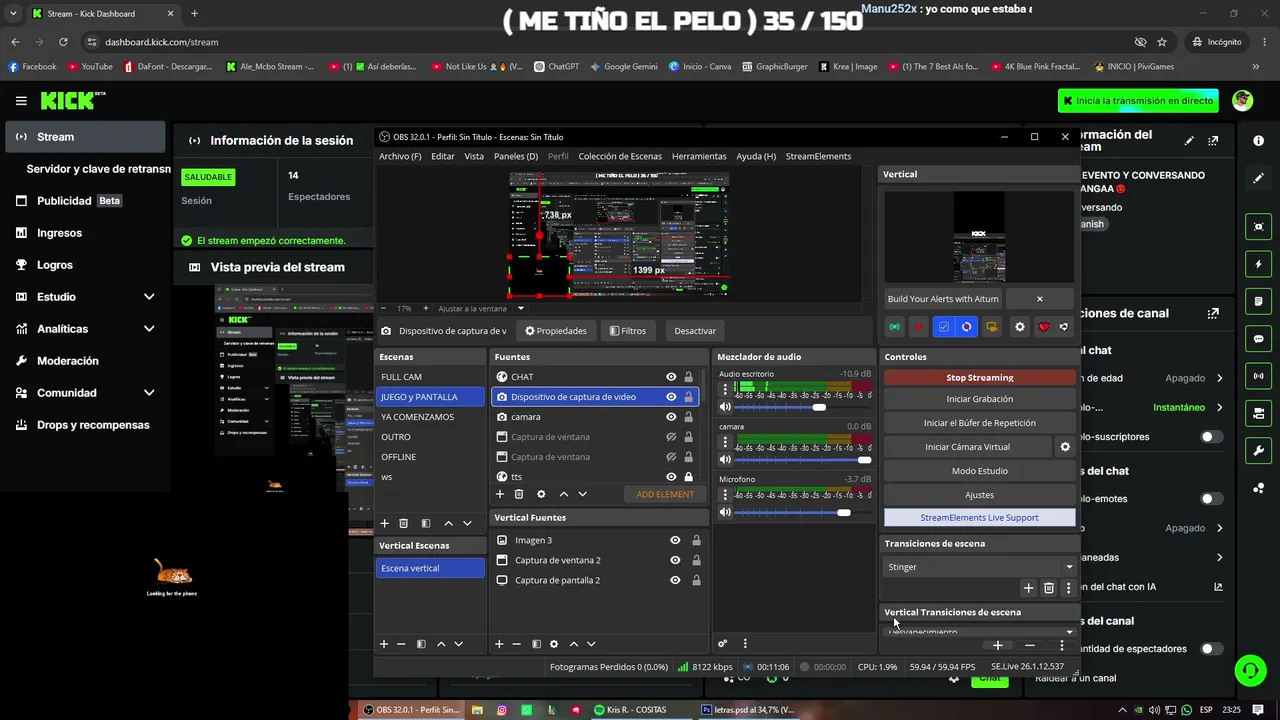Delete the Stinger transition with trash icon
1280x720 pixels.
(x=1049, y=588)
